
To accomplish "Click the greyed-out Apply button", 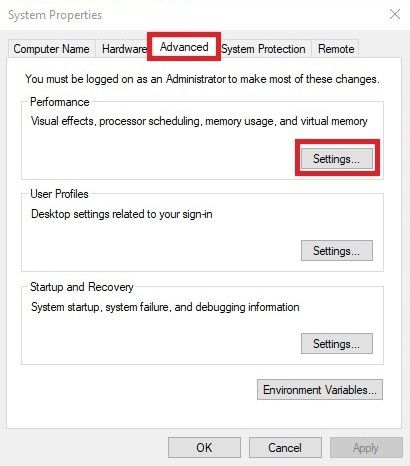I will (366, 447).
